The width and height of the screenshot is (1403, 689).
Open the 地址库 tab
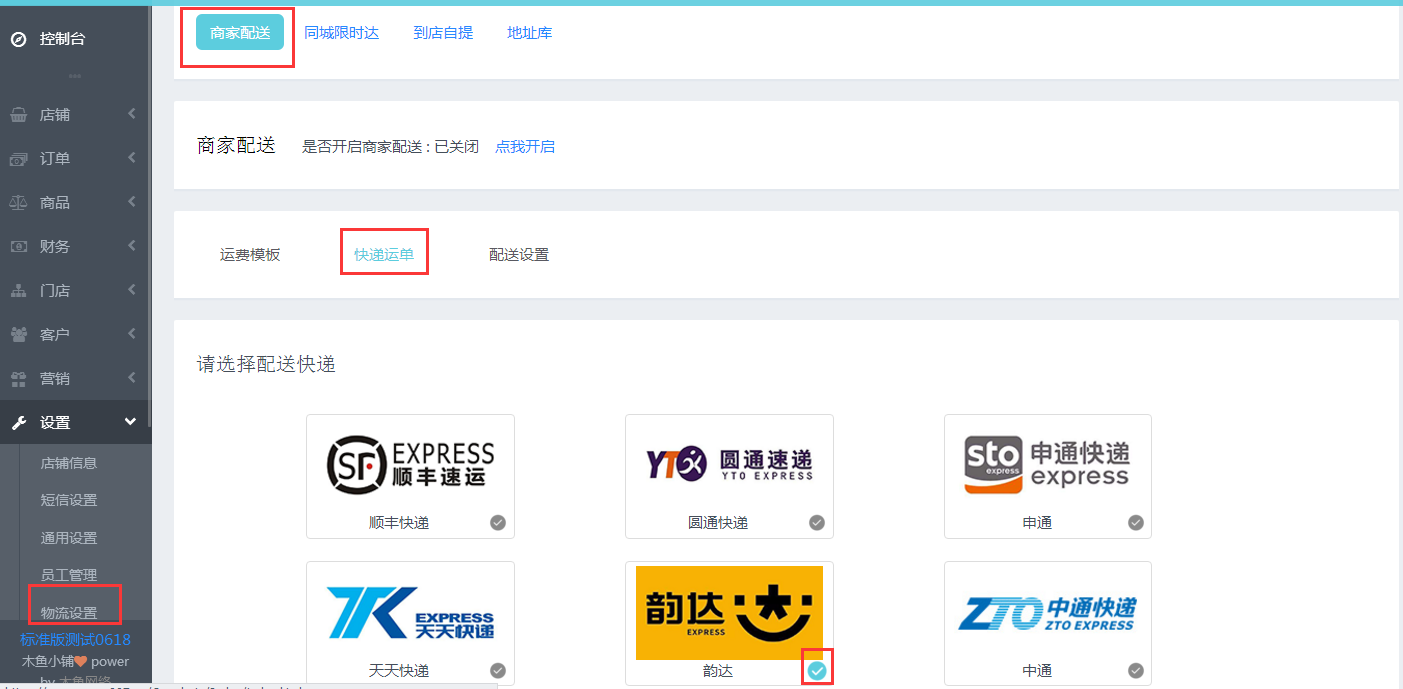pyautogui.click(x=529, y=33)
